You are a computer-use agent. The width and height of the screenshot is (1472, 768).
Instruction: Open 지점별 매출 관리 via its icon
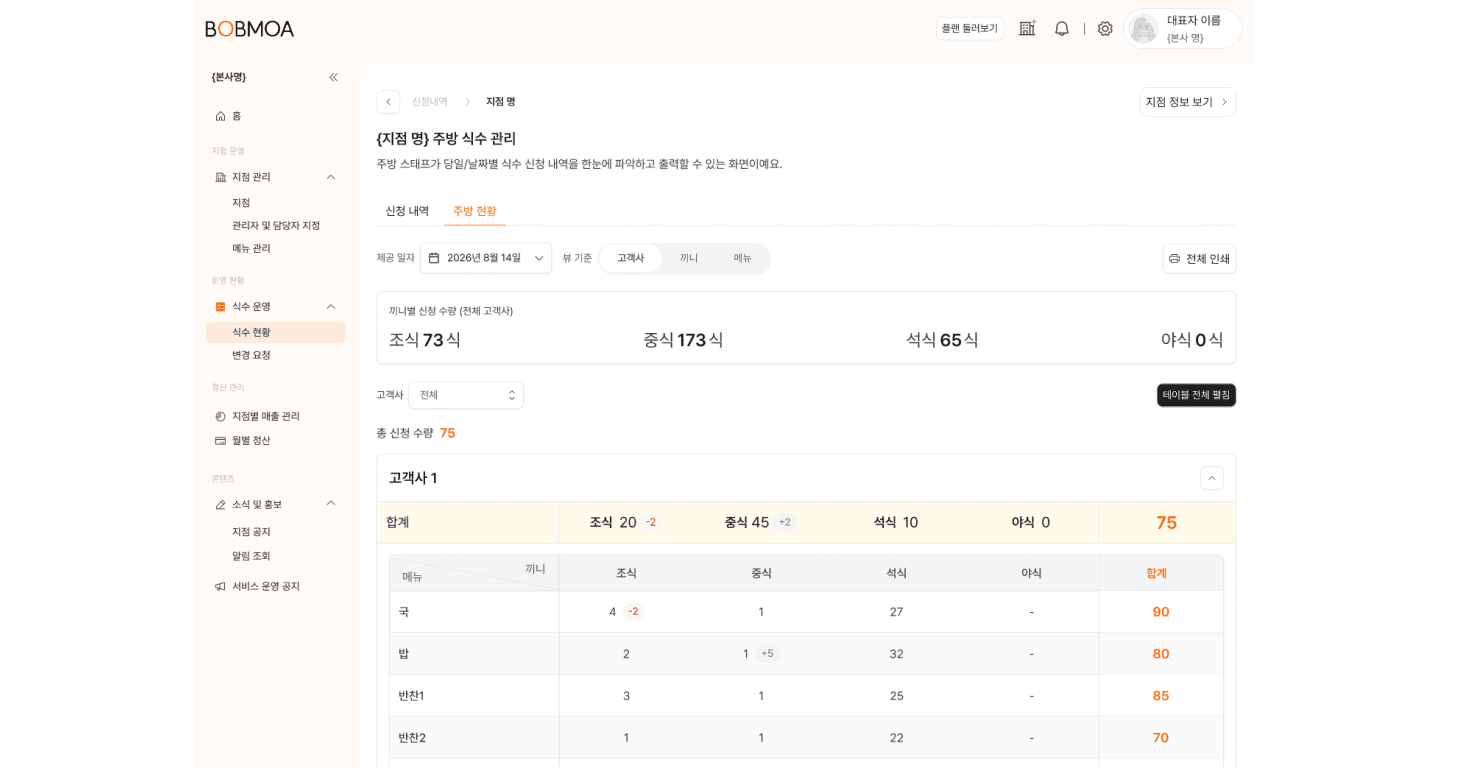(220, 416)
